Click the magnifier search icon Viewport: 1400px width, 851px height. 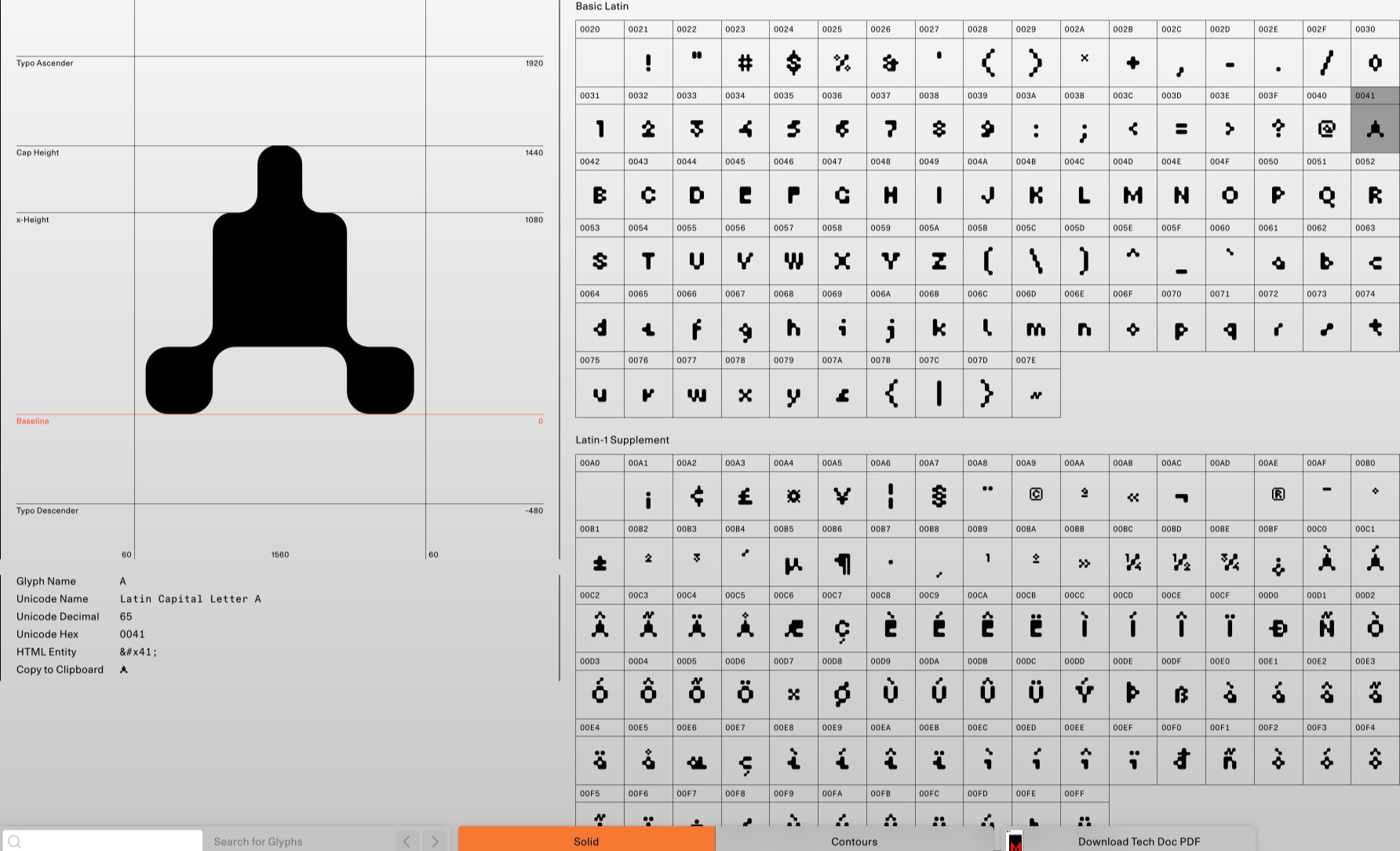click(14, 841)
